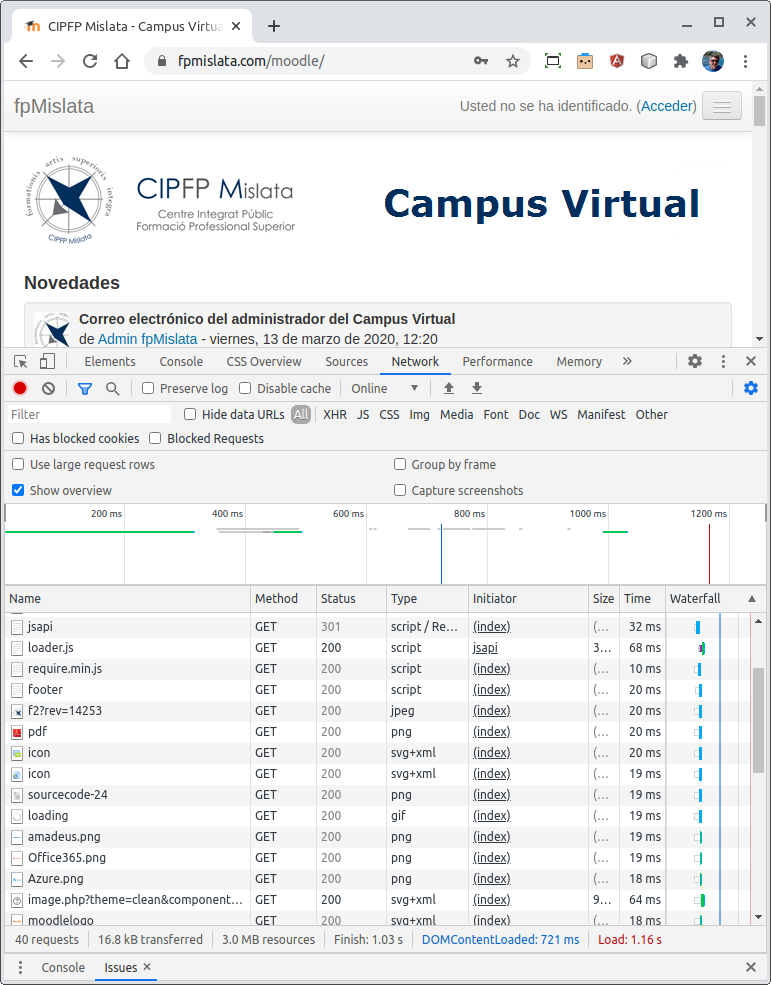Image resolution: width=771 pixels, height=985 pixels.
Task: Click the browser forward arrow
Action: [x=58, y=61]
